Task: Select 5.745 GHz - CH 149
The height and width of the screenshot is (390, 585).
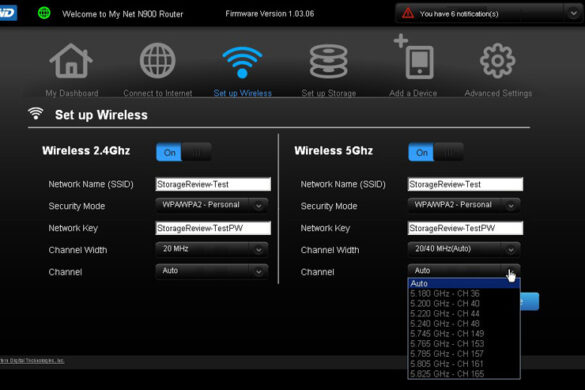Action: [x=464, y=334]
